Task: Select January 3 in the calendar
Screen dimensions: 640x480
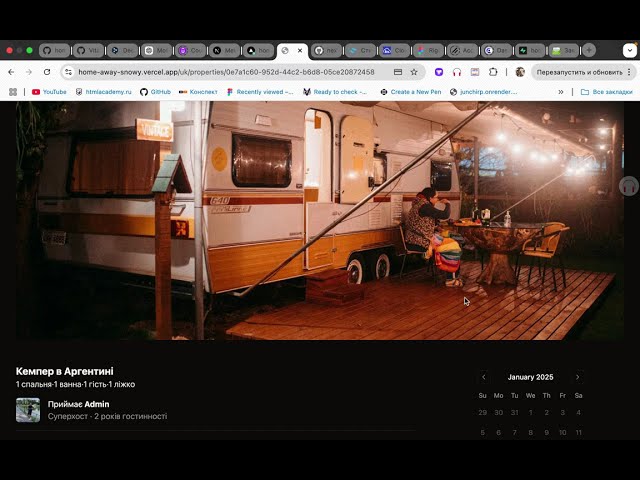Action: [562, 413]
